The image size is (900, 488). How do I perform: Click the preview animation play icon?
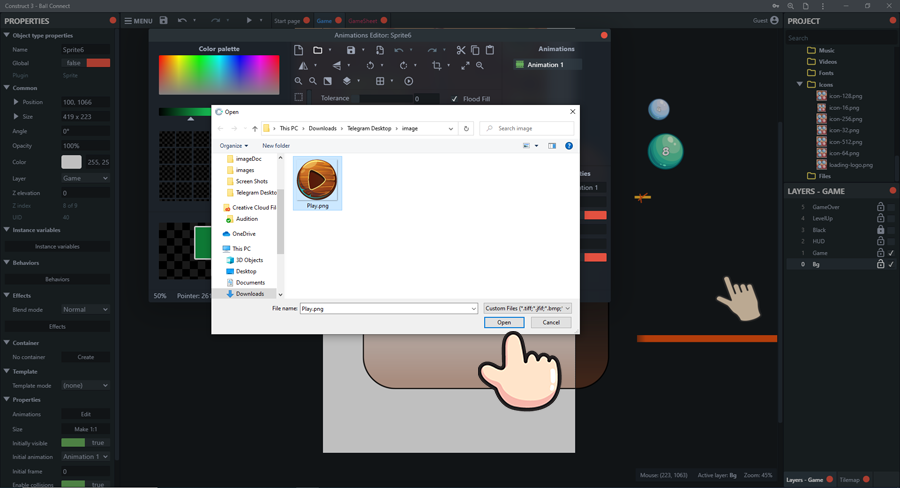[408, 81]
